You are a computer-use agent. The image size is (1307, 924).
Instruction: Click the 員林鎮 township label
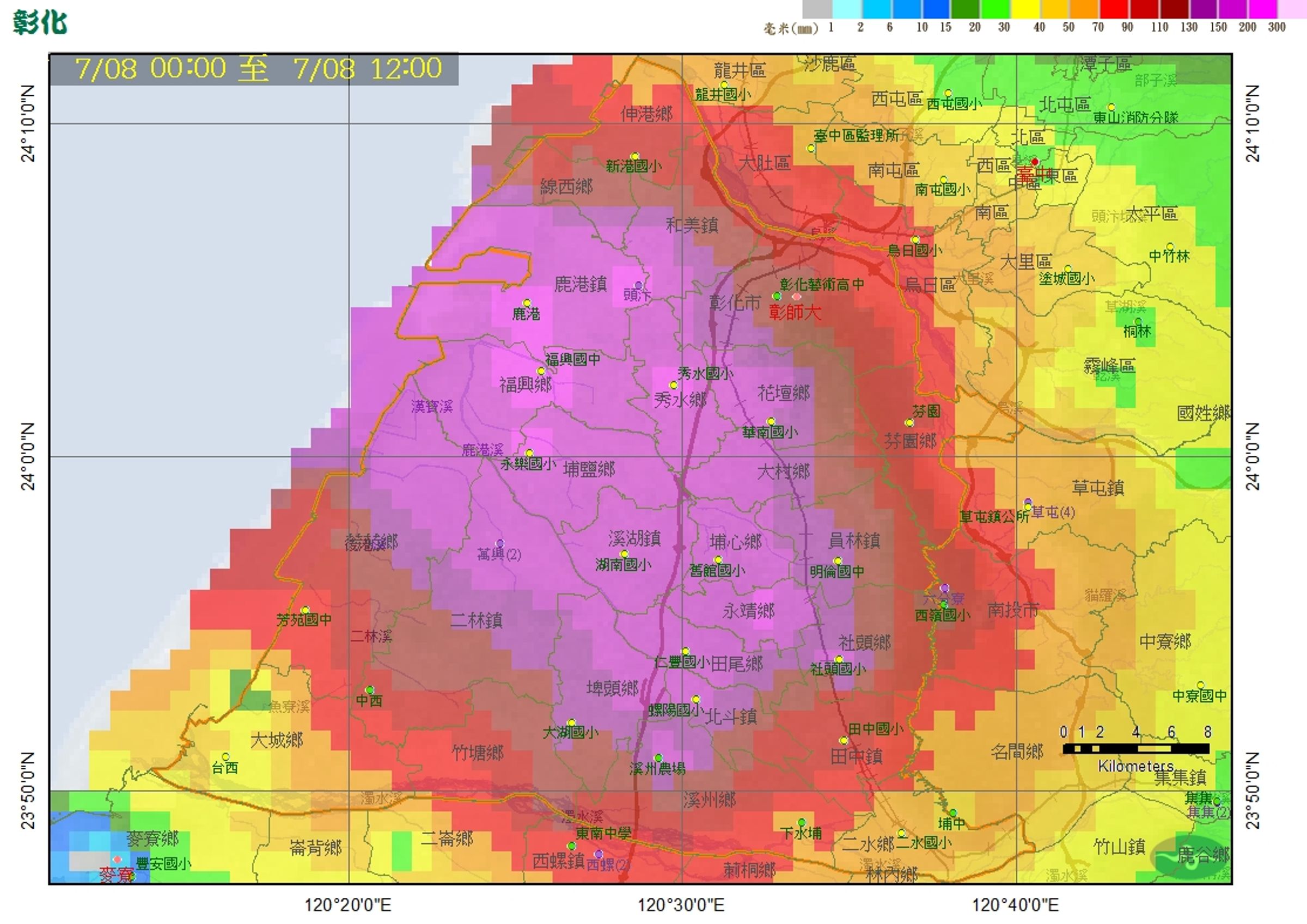(x=854, y=540)
